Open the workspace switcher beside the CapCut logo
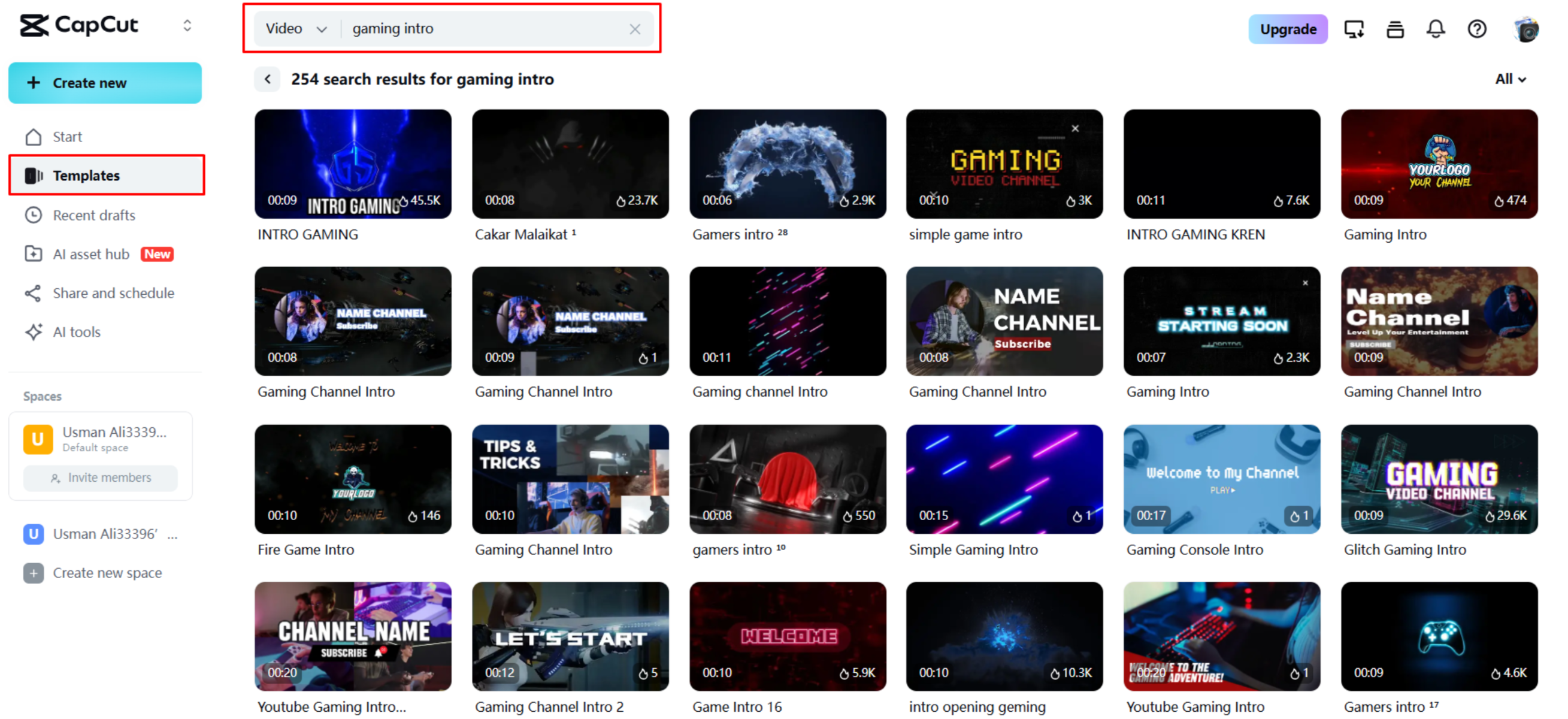Screen dimensions: 1568x719 tap(187, 26)
